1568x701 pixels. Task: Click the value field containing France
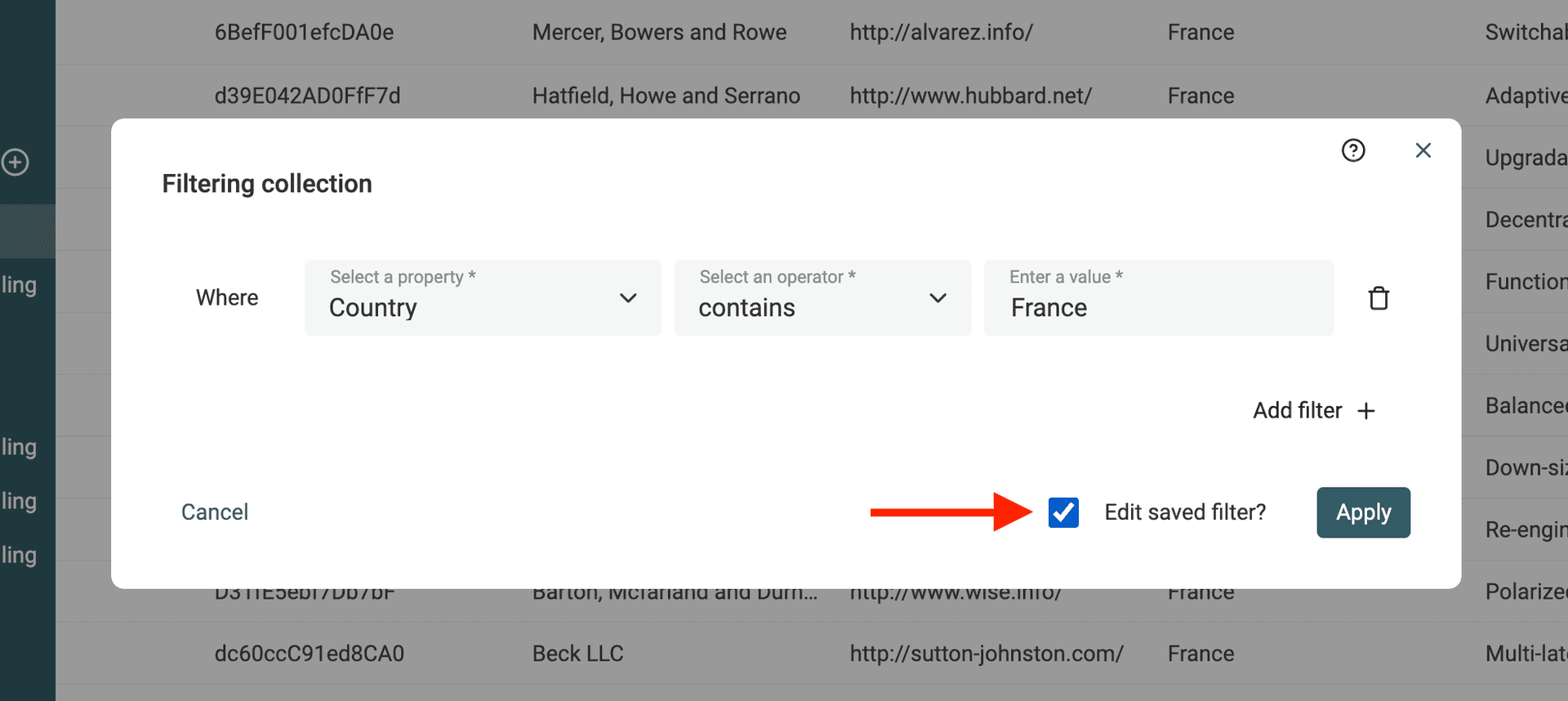[1158, 306]
